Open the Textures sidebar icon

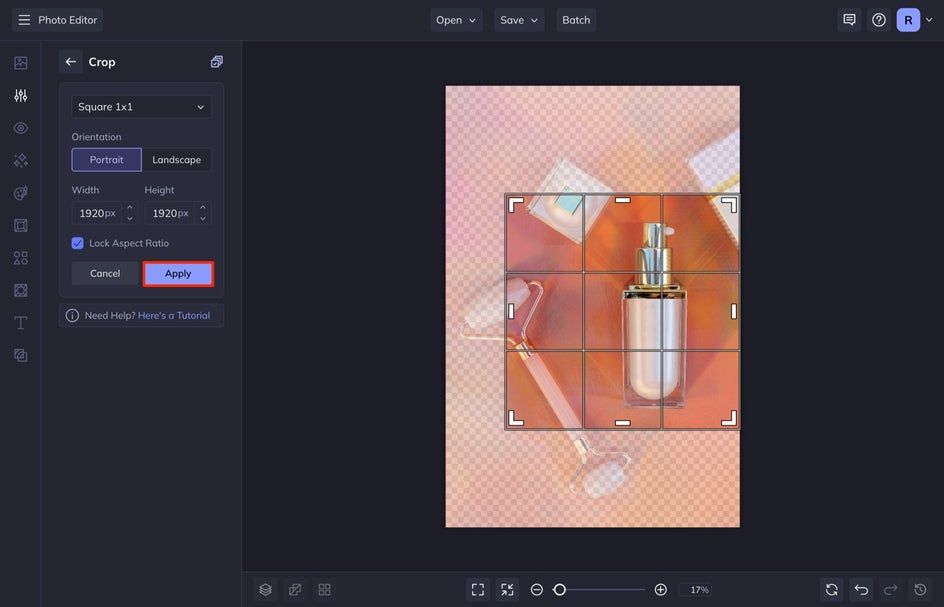20,290
